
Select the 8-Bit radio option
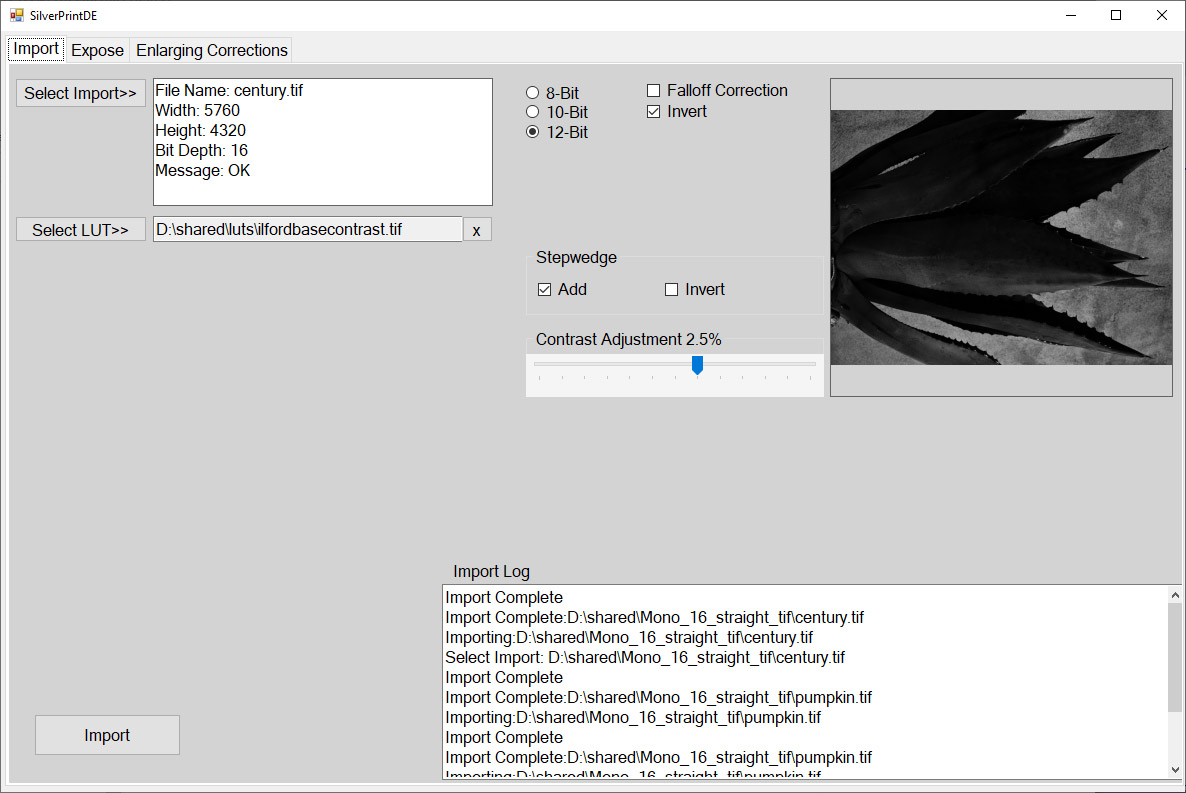(533, 93)
